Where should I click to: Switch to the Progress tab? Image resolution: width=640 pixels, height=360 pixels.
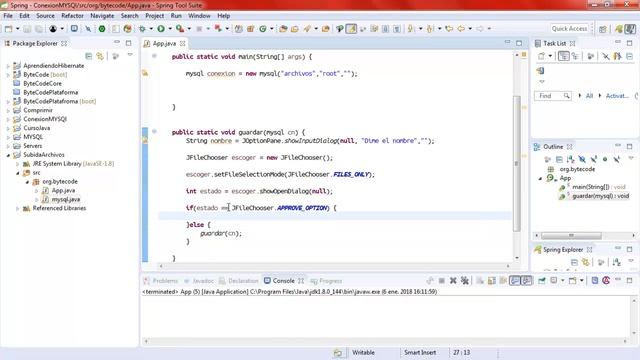(326, 281)
